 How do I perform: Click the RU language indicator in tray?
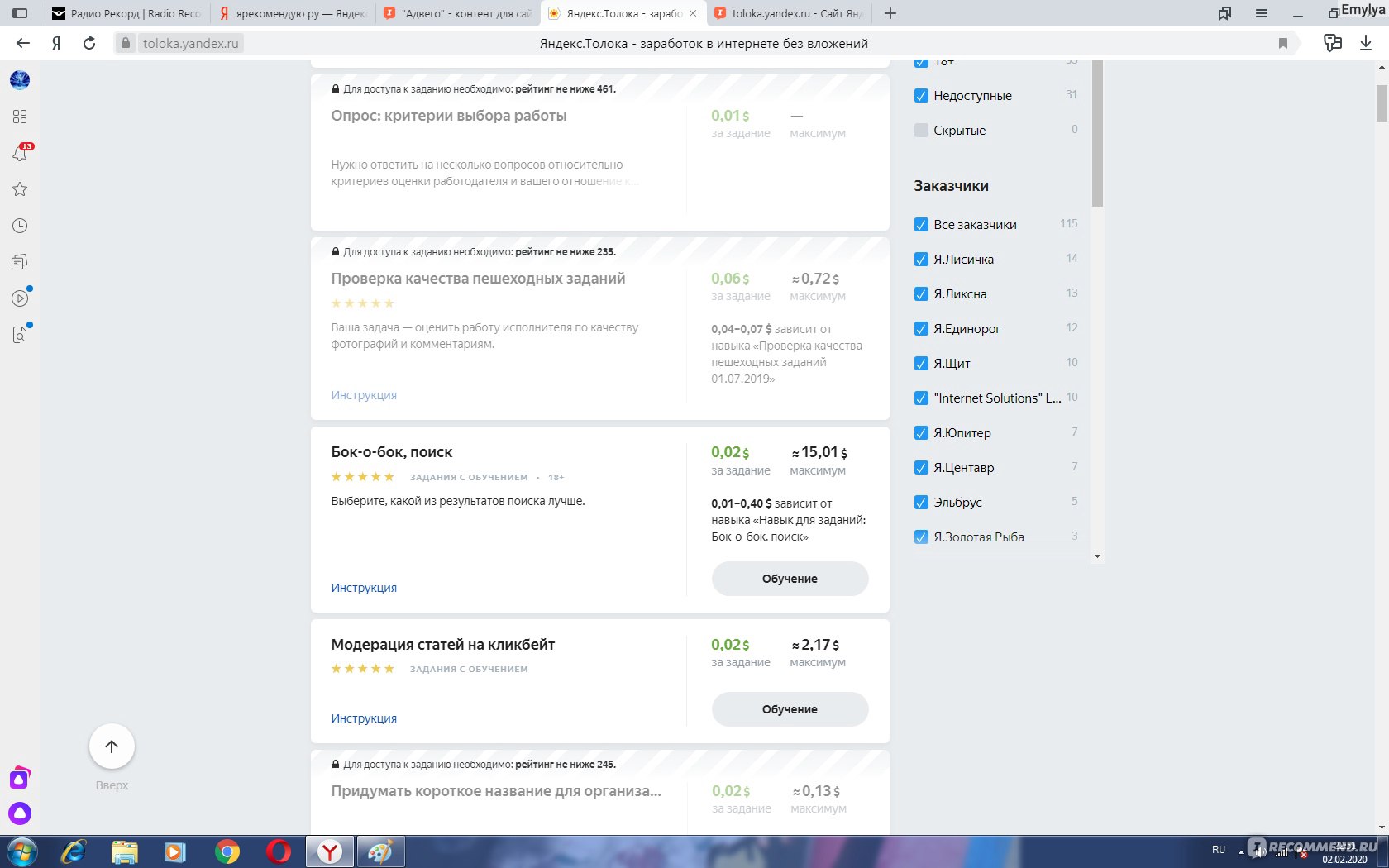coord(1219,850)
